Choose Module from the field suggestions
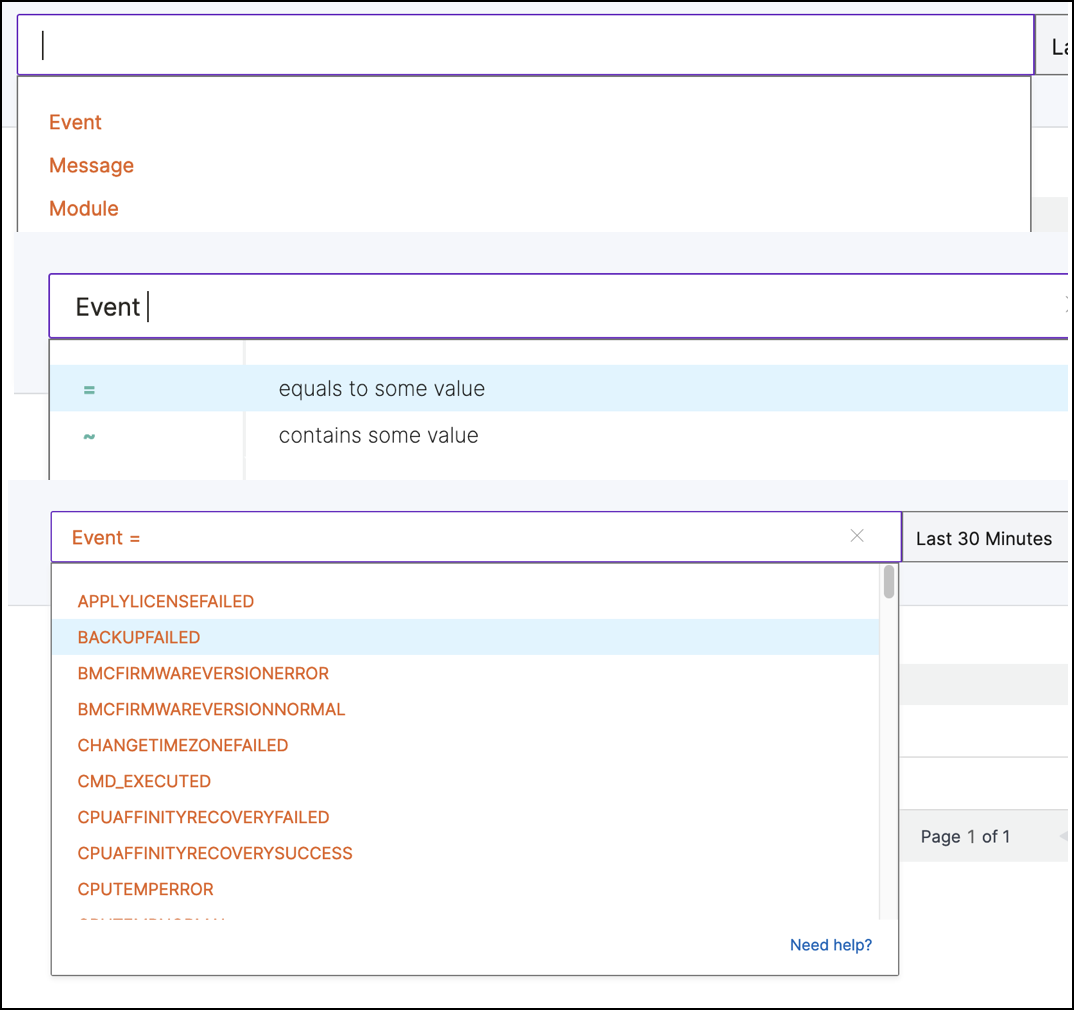Image resolution: width=1074 pixels, height=1010 pixels. [x=84, y=208]
